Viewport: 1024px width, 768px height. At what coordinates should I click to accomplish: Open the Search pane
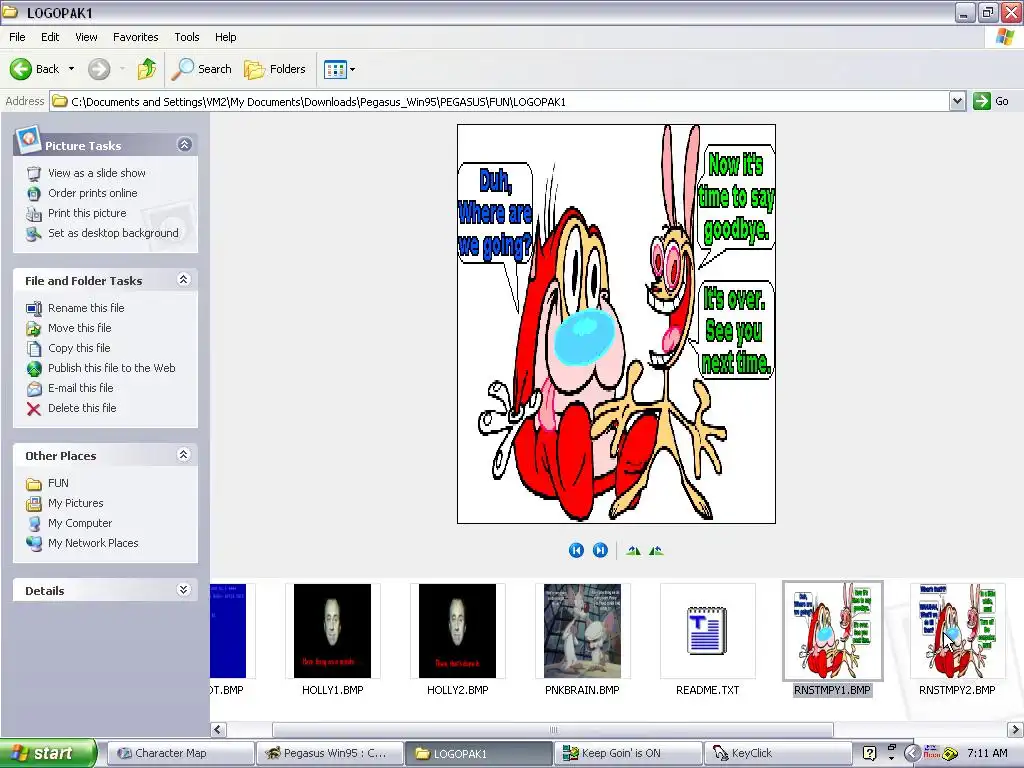click(201, 69)
